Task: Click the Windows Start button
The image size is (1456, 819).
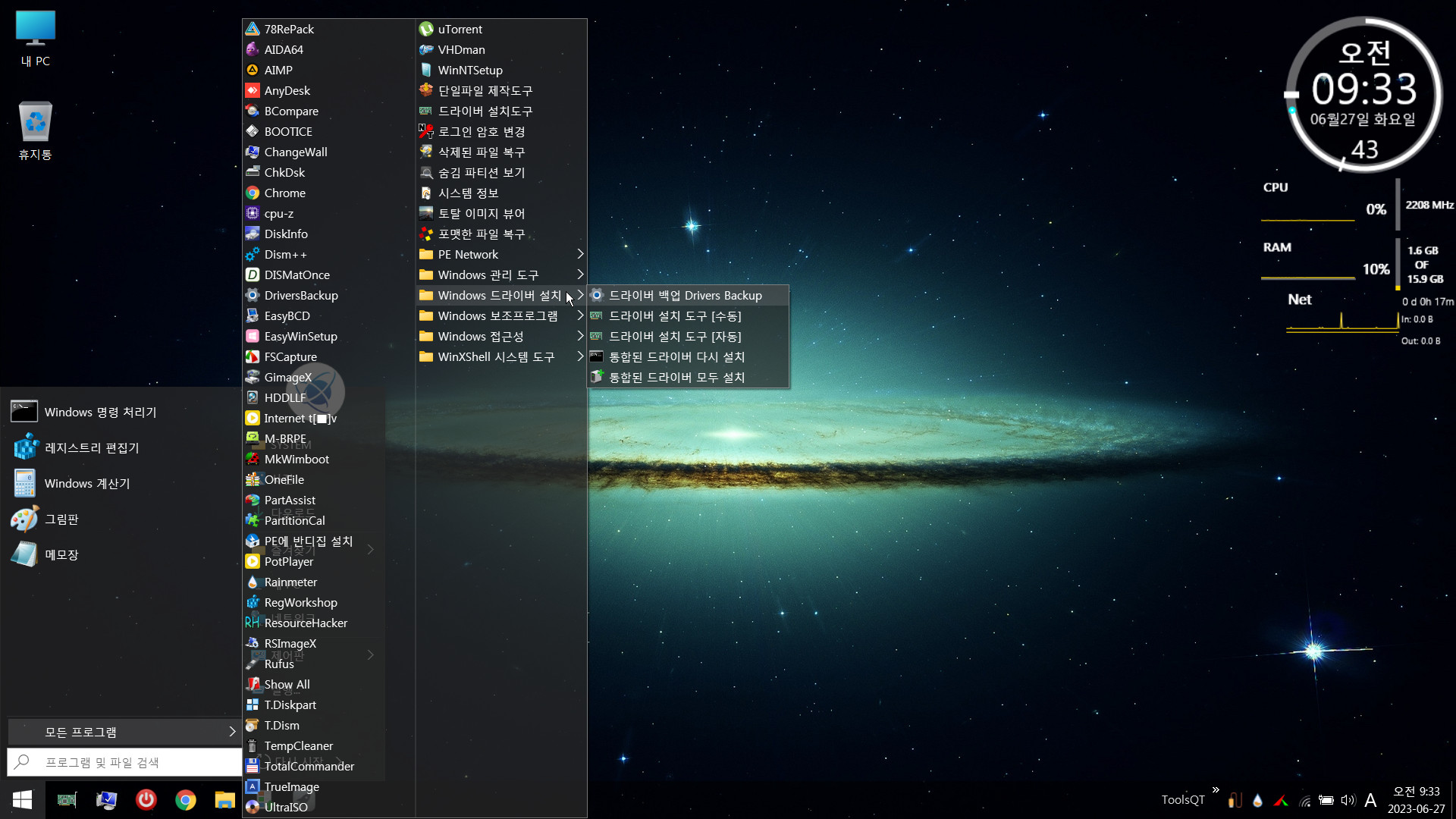Action: (23, 799)
